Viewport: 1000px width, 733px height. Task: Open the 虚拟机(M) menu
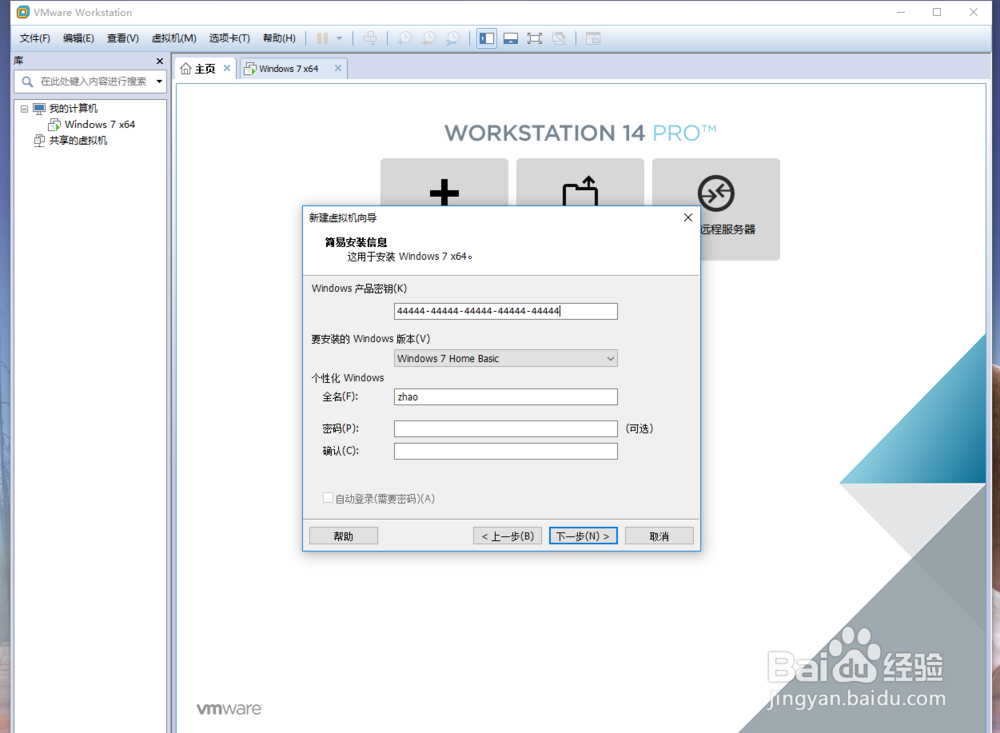[173, 38]
